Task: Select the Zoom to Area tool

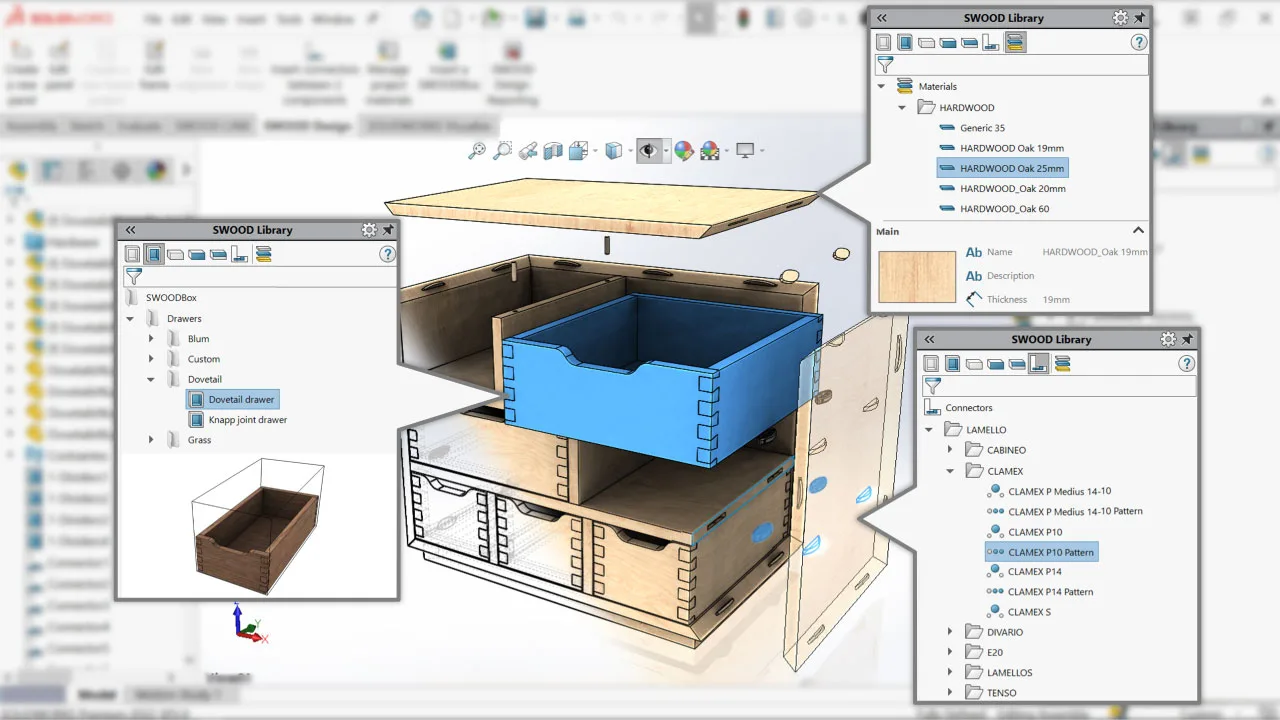Action: click(502, 150)
